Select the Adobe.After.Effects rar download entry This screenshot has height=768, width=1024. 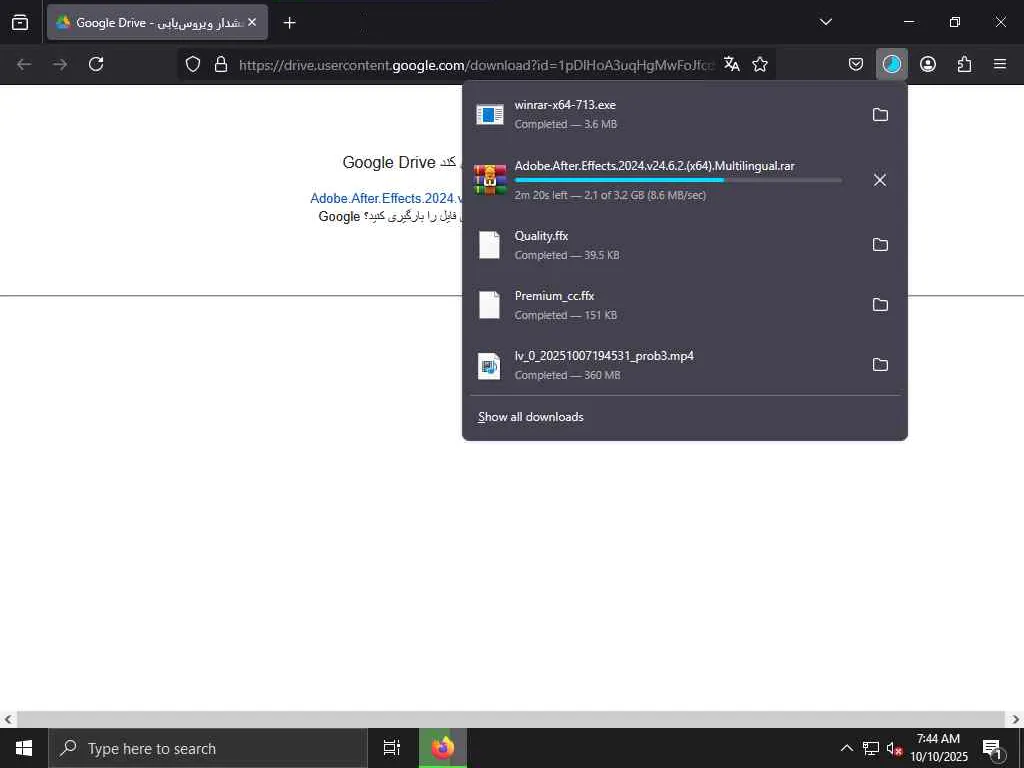pos(663,180)
